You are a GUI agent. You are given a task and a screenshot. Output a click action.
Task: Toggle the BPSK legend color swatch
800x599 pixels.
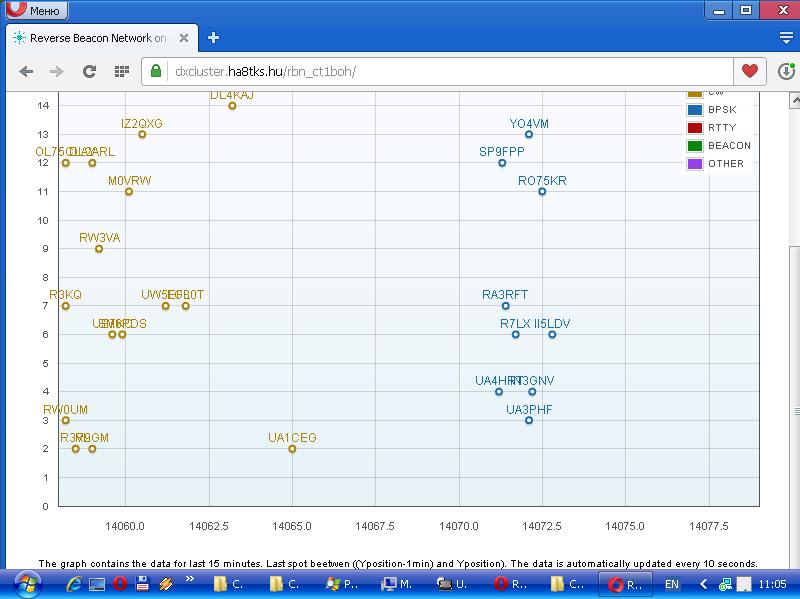[x=695, y=110]
